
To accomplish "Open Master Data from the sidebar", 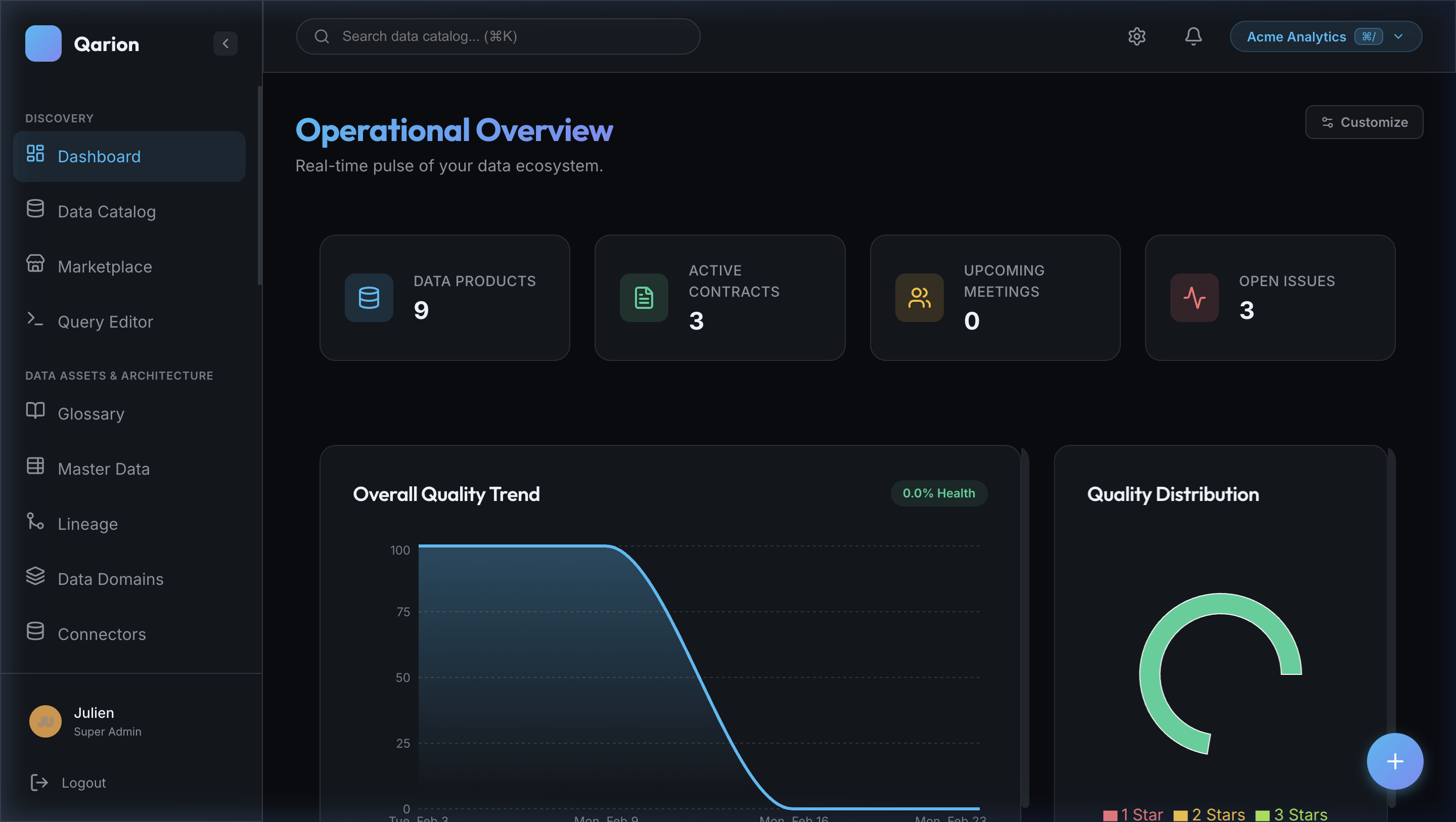I will click(x=104, y=468).
